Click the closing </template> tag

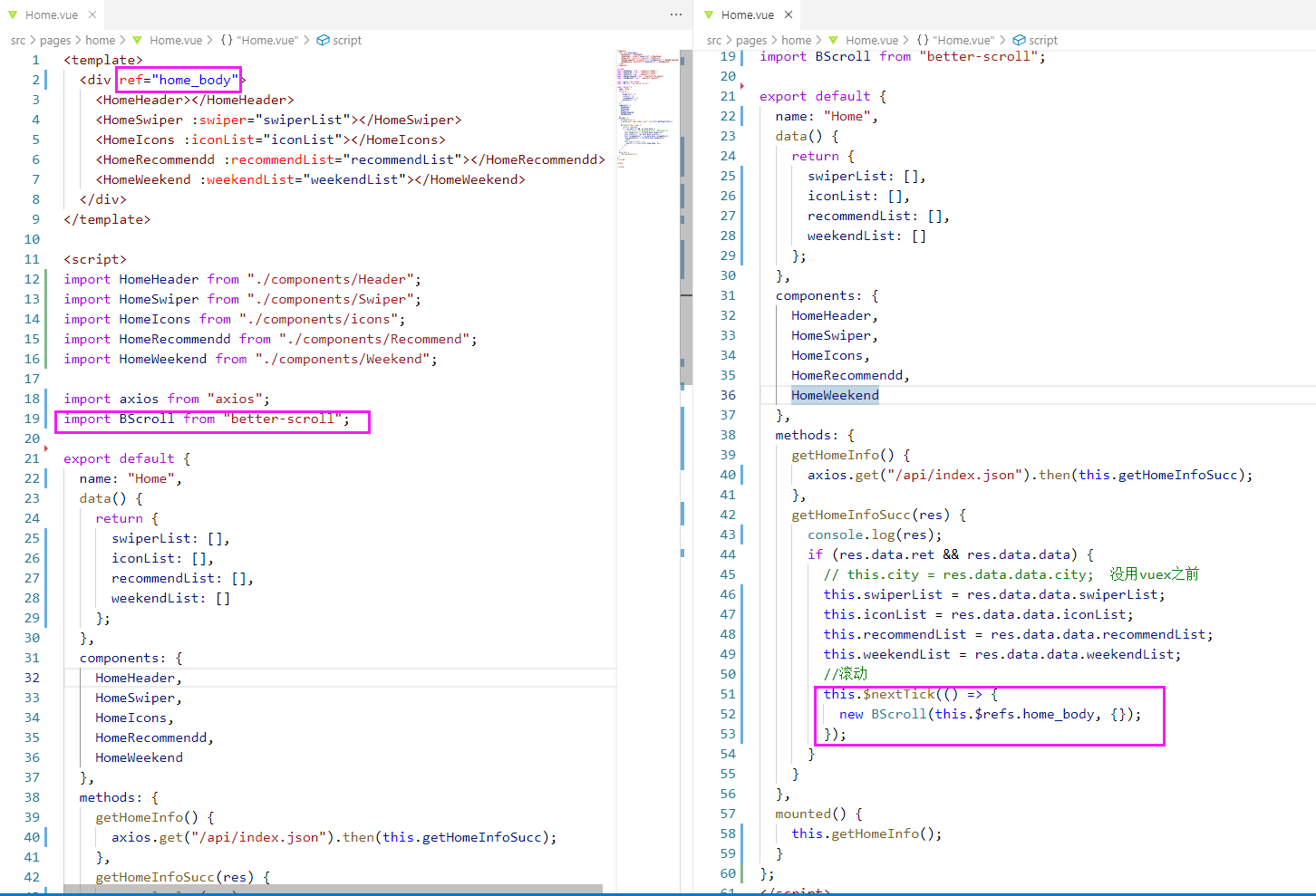pos(107,219)
